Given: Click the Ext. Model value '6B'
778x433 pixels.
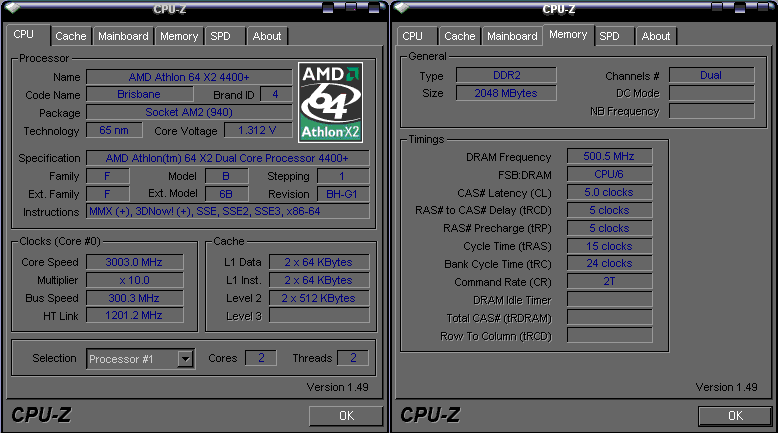Looking at the screenshot, I should coord(227,194).
